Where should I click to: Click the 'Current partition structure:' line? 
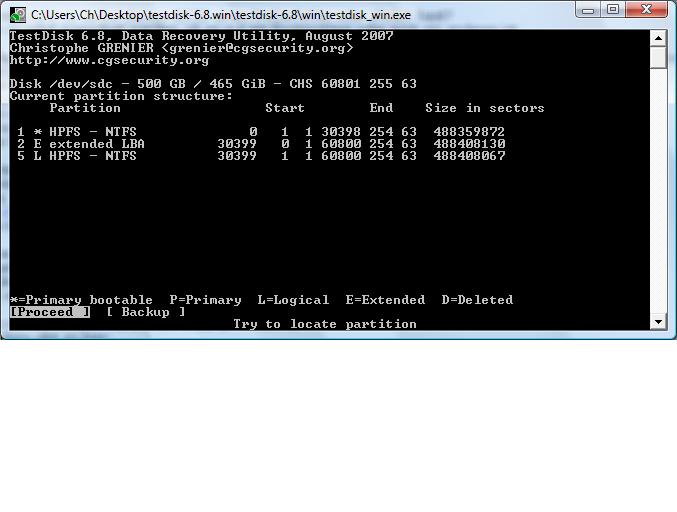[121, 96]
